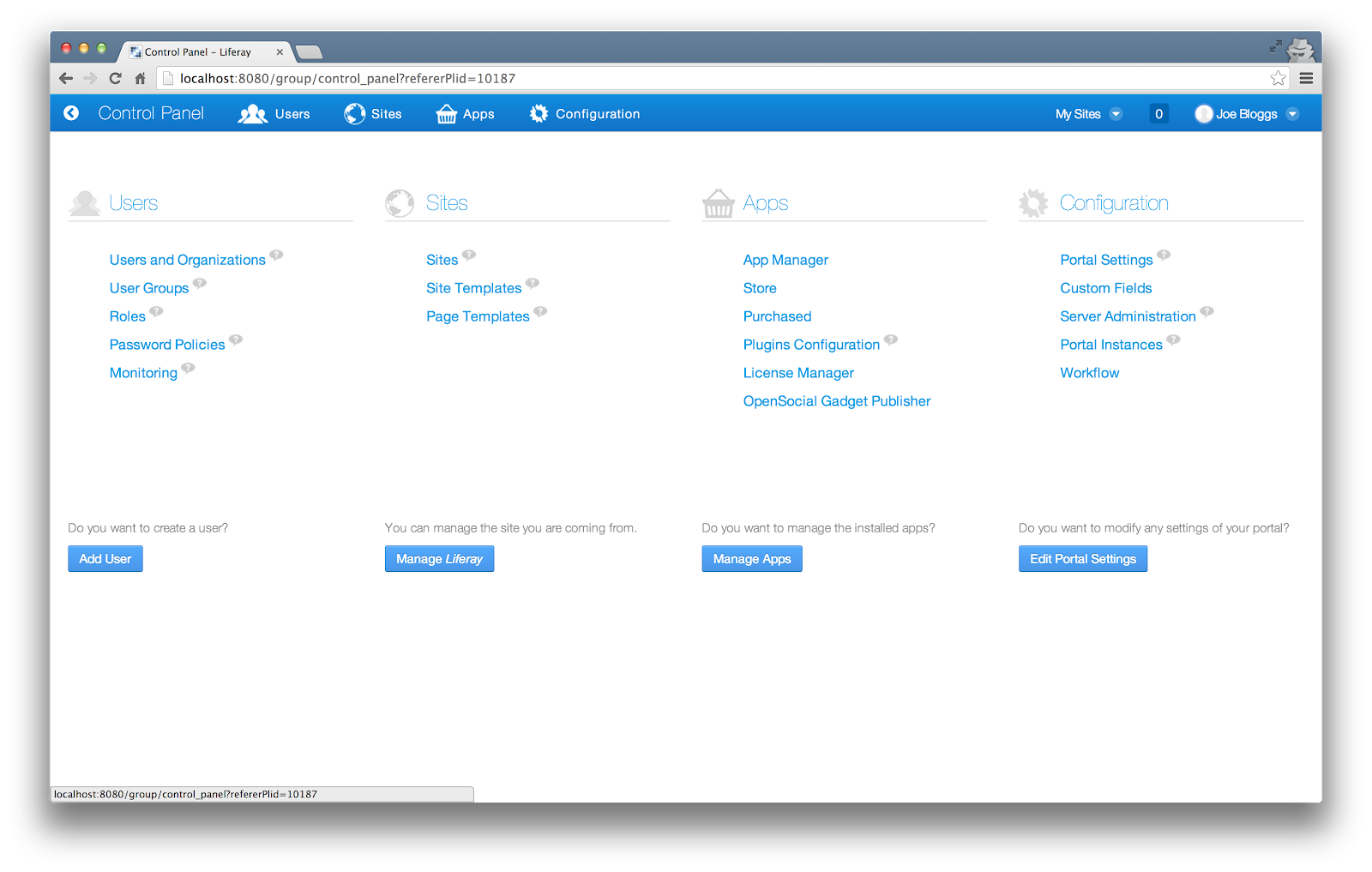Open the Site Templates link

pos(474,288)
